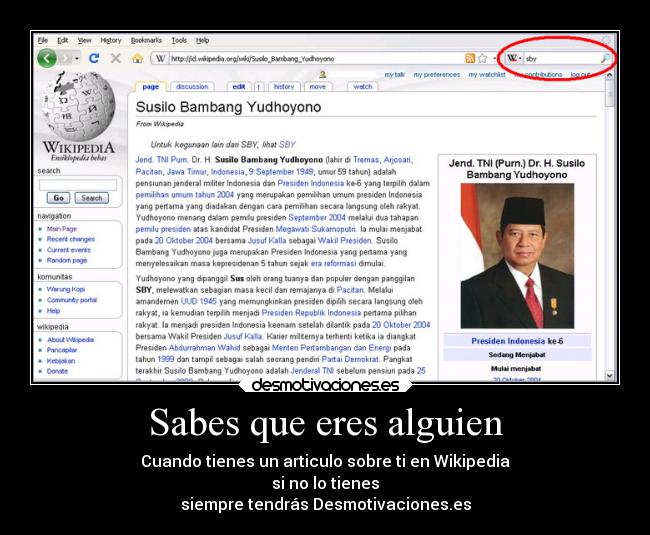Viewport: 650px width, 535px height.
Task: Open 'Main Page' navigation link
Action: tap(62, 229)
